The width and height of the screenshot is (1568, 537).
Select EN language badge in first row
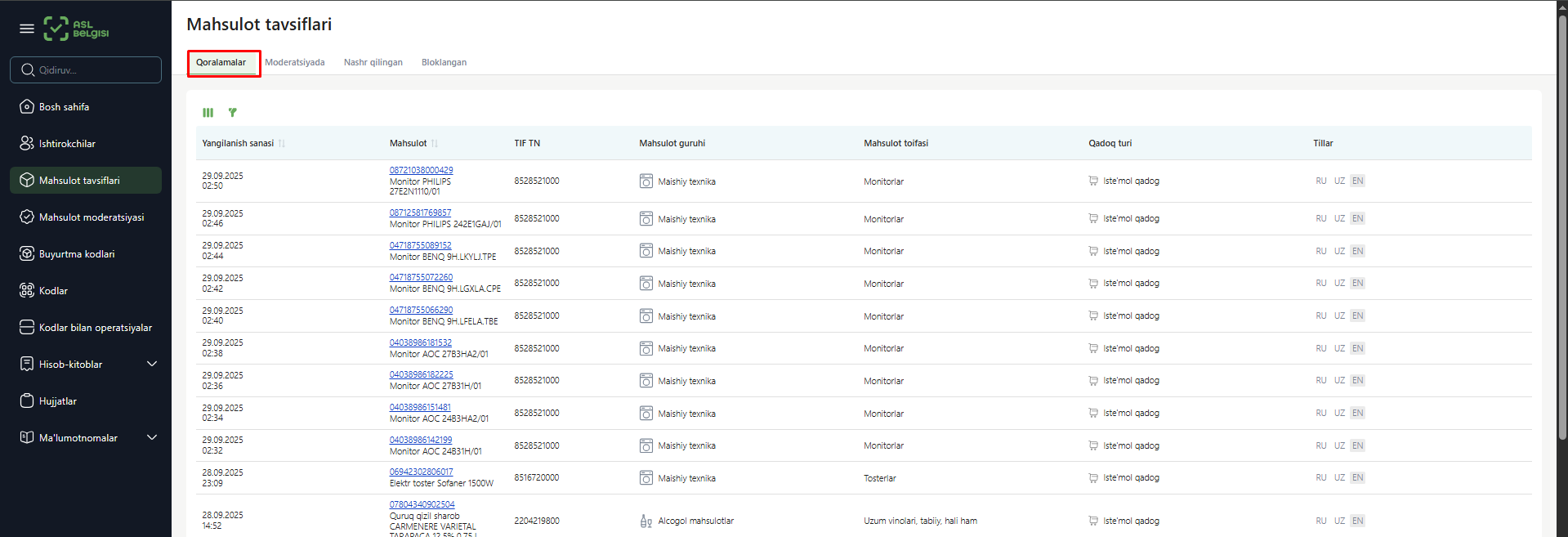tap(1357, 181)
